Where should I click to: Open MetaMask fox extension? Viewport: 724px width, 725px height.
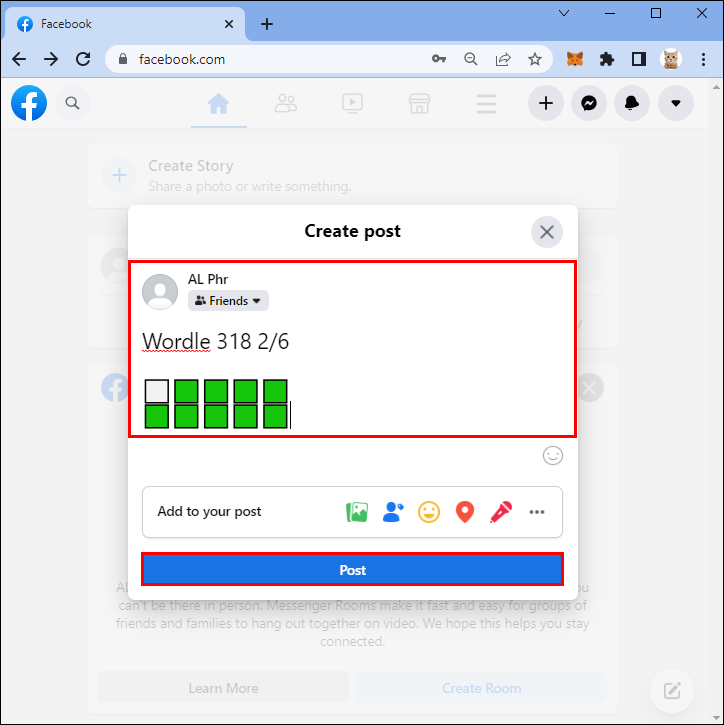coord(575,59)
